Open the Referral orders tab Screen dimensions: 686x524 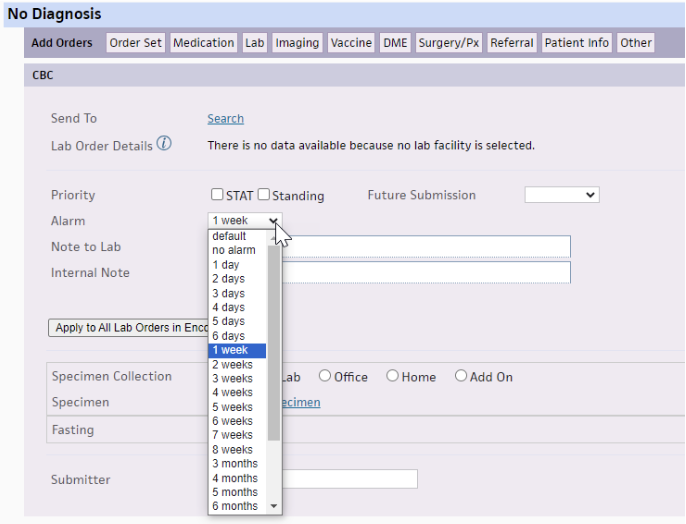(512, 43)
